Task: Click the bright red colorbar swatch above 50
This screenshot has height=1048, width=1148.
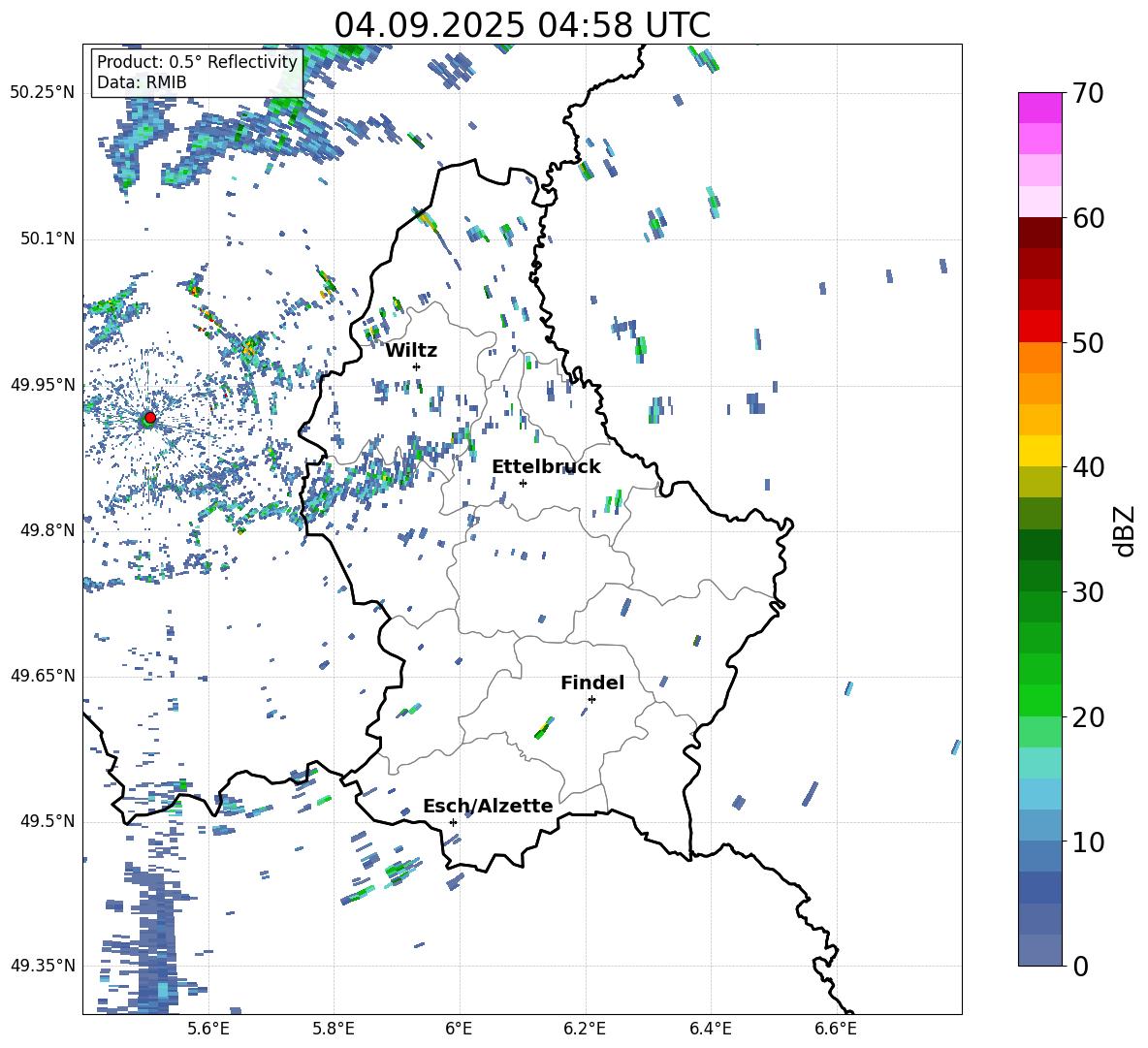Action: 1039,327
